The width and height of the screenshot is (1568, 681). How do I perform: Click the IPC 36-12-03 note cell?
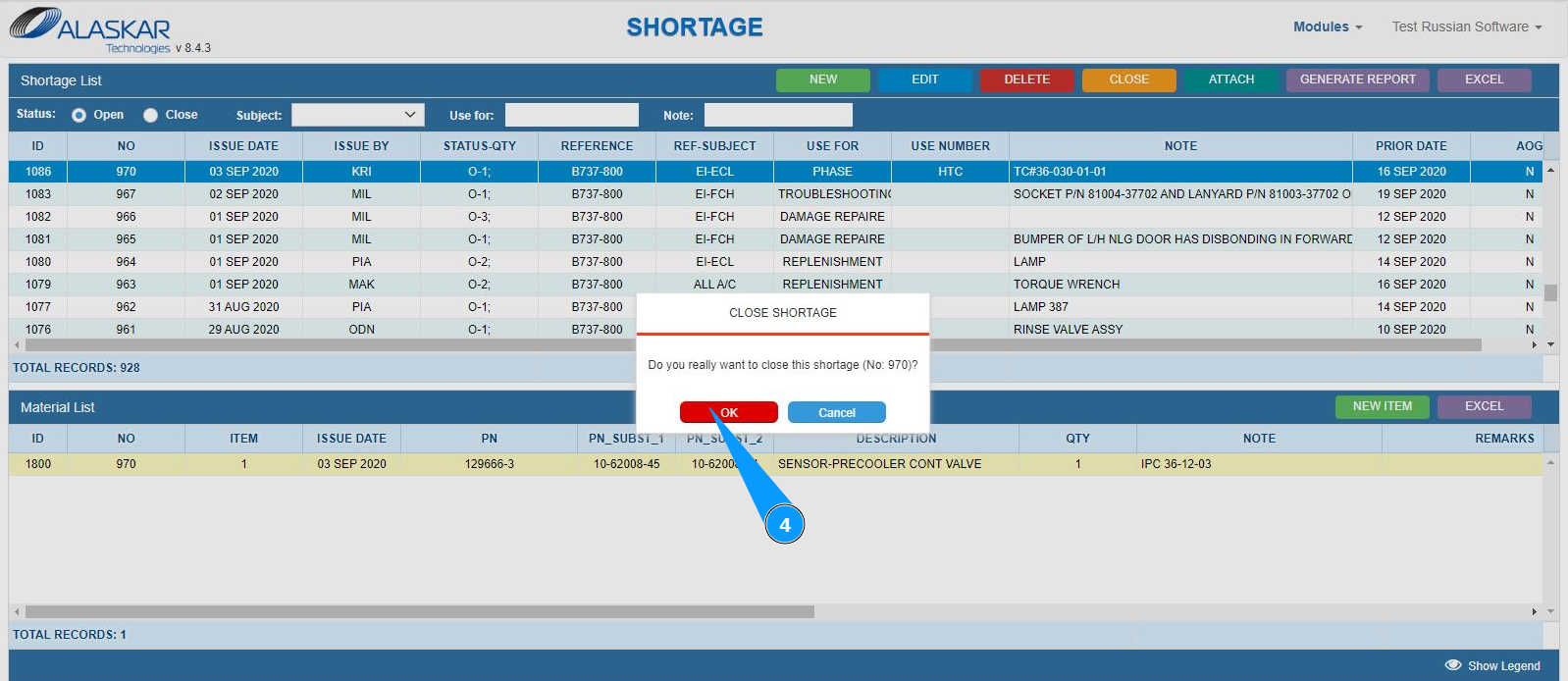(1259, 464)
